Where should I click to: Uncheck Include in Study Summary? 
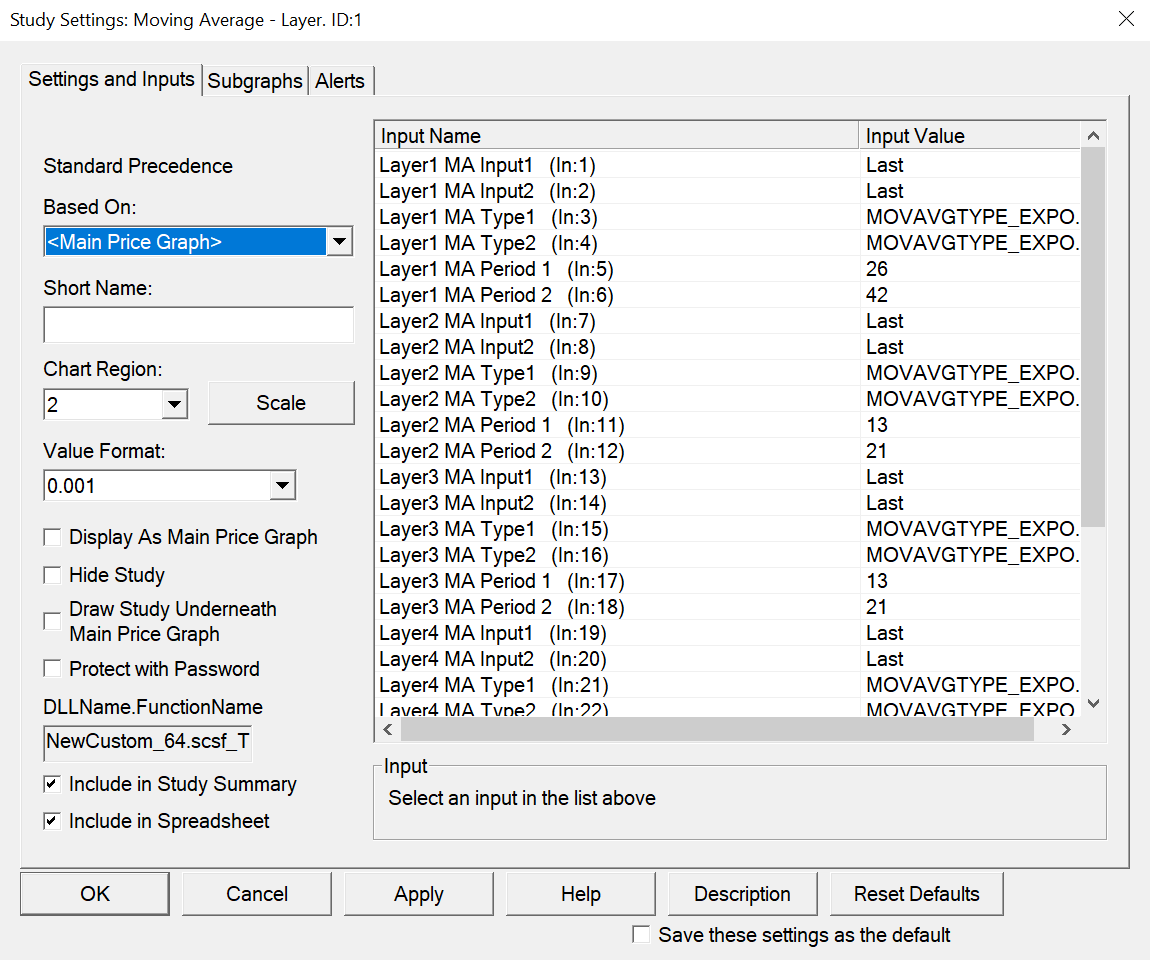53,785
